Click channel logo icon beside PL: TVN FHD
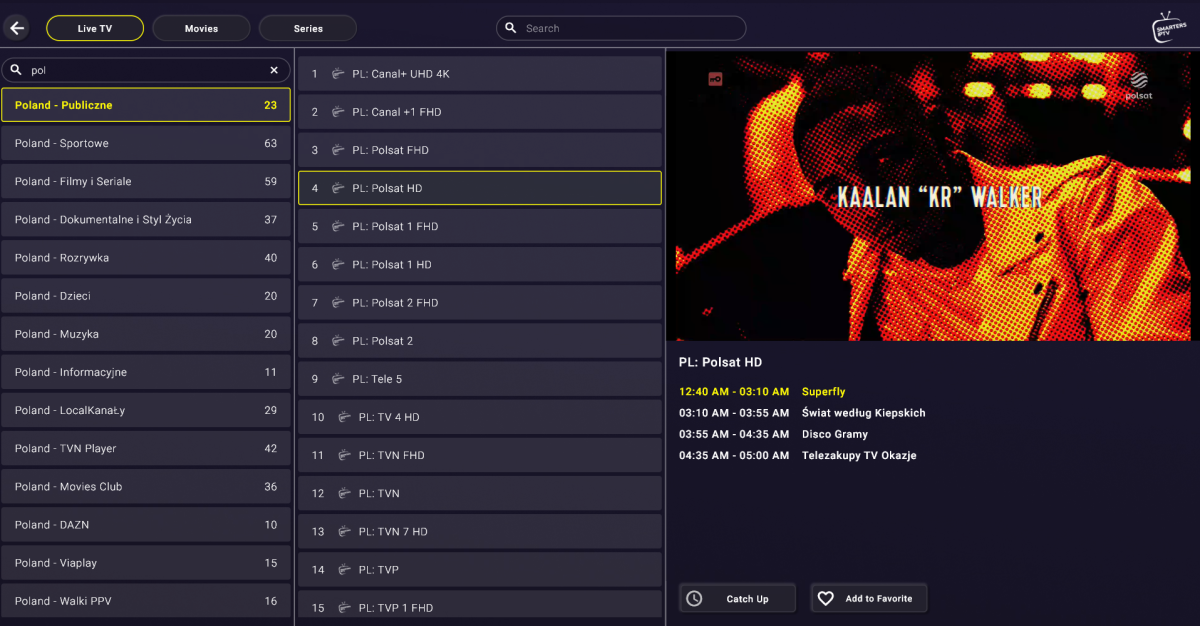The width and height of the screenshot is (1200, 626). (x=343, y=455)
